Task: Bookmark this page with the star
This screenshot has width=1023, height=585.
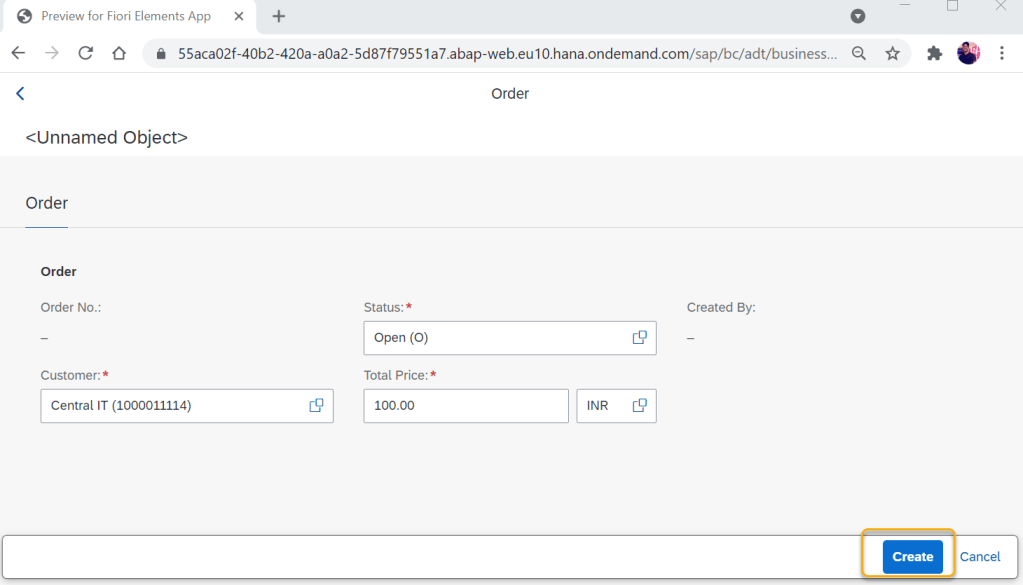Action: pos(893,53)
